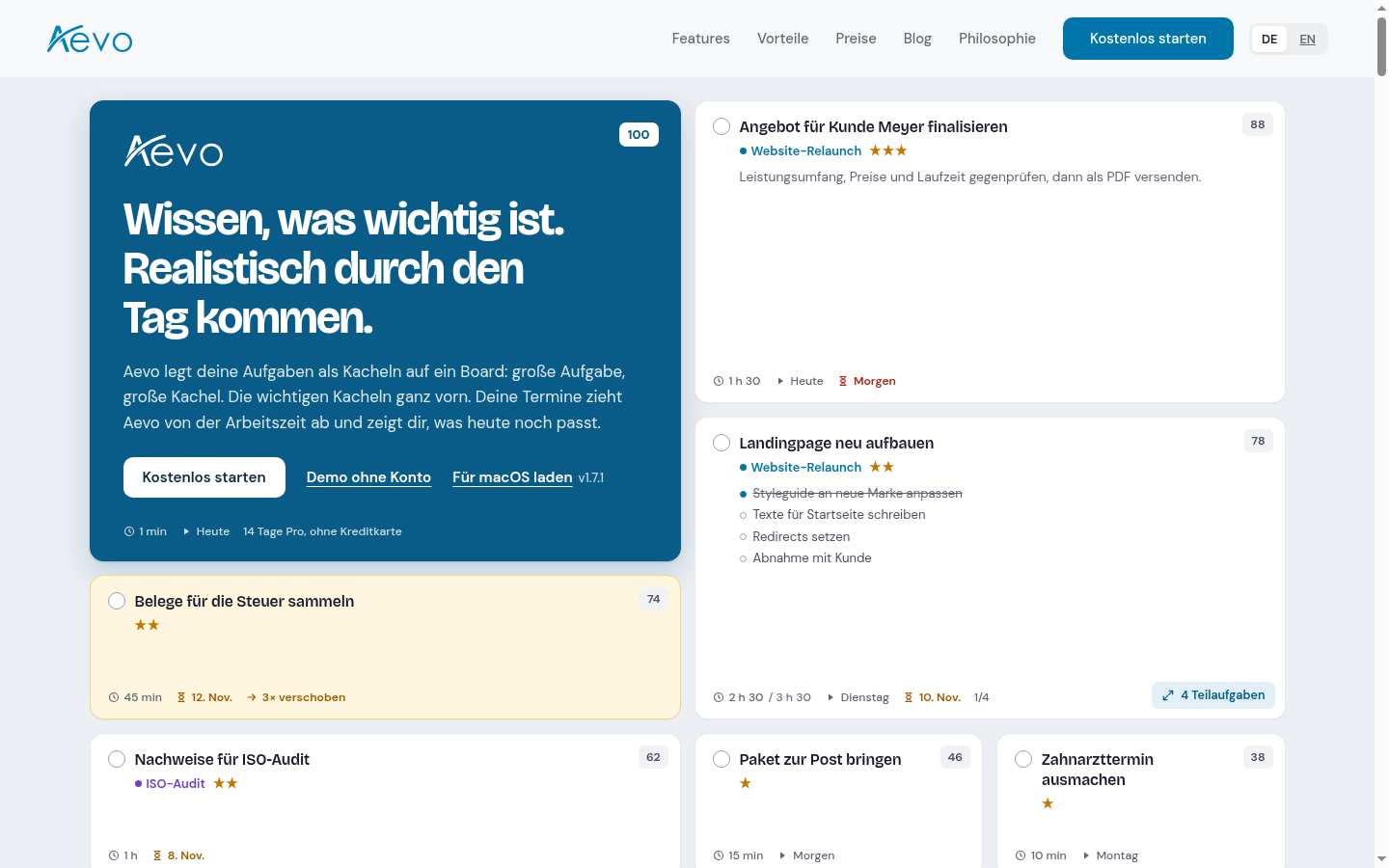Click the blue "Kostenlos starten" header button
1389x868 pixels.
[1148, 39]
